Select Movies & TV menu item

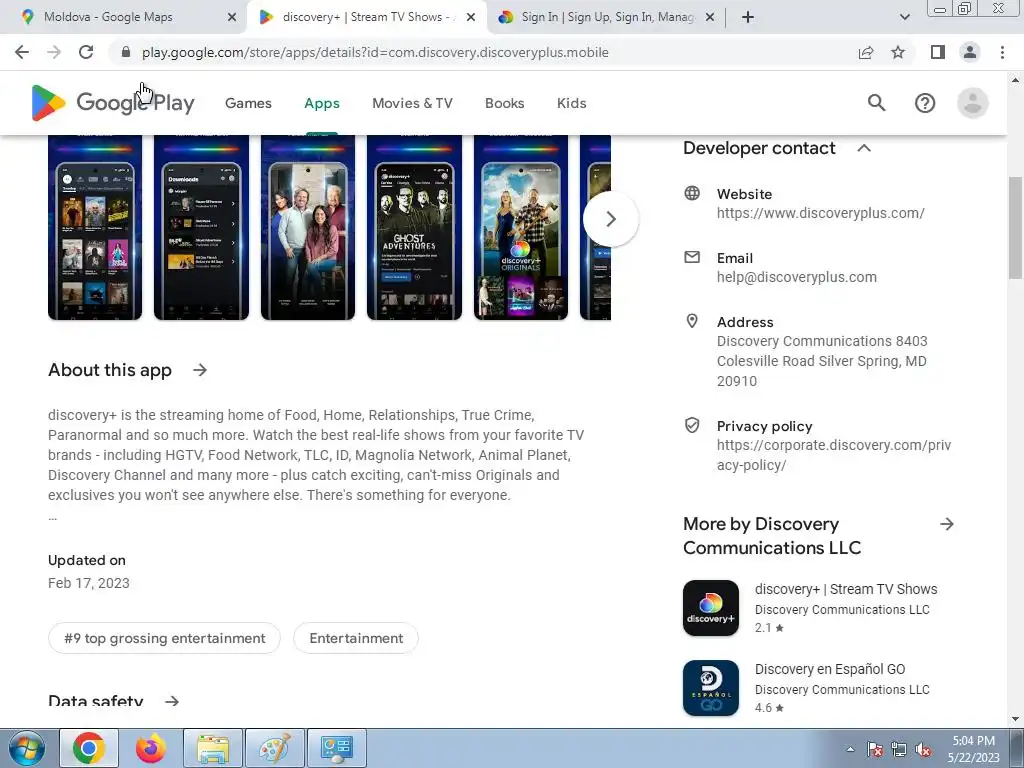click(x=412, y=103)
